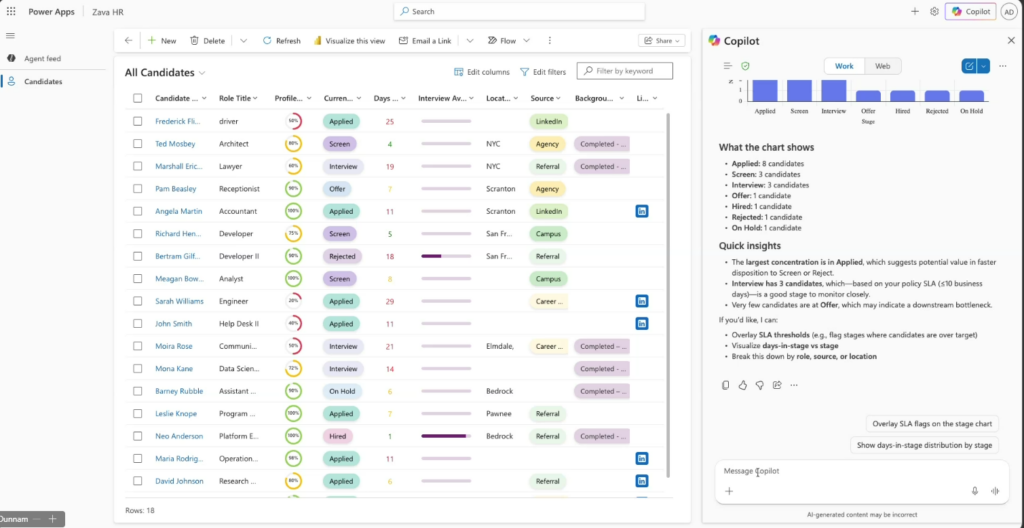Click the thumbs up icon on Copilot response

point(742,385)
